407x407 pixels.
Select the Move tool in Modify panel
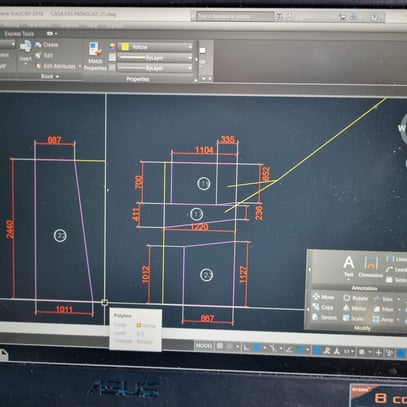click(x=324, y=297)
